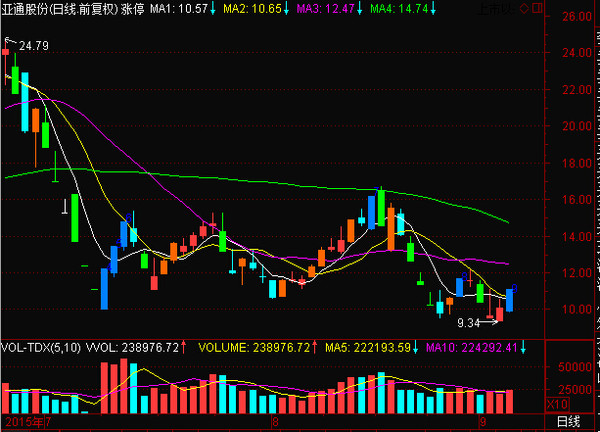Click the red split-window icon at top right
The image size is (600, 432).
[537, 8]
